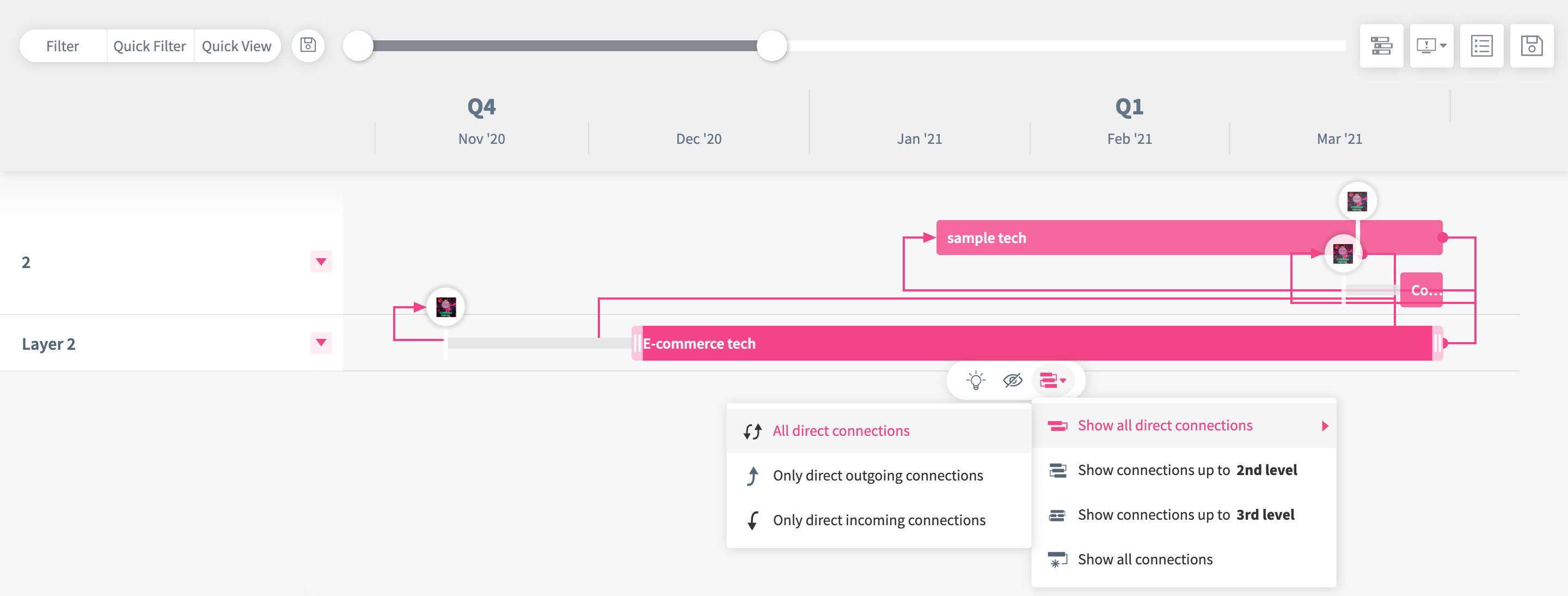The height and width of the screenshot is (596, 1568).
Task: Click the save filter icon beside Quick View
Action: pyautogui.click(x=308, y=46)
